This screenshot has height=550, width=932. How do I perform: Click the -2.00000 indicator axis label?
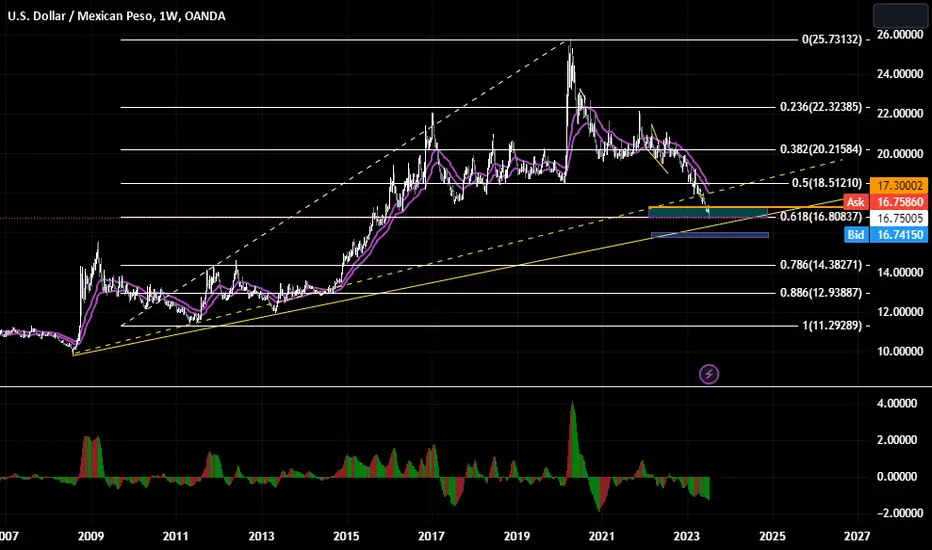(898, 513)
